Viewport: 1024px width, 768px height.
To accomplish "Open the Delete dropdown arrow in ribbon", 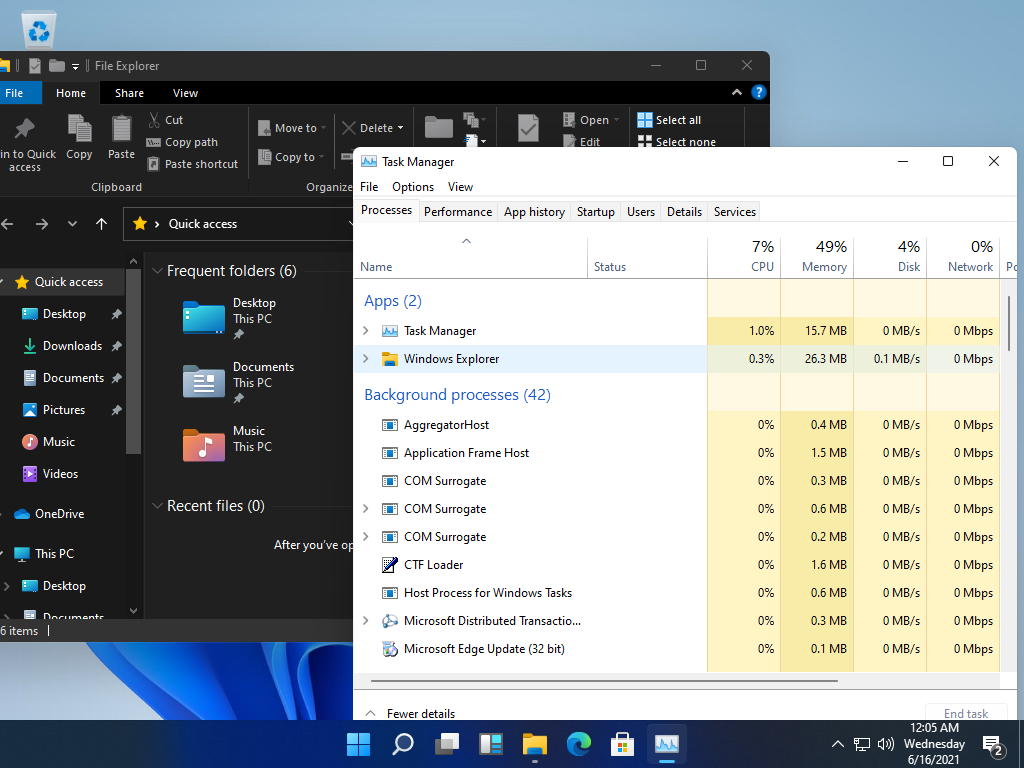I will click(x=400, y=128).
